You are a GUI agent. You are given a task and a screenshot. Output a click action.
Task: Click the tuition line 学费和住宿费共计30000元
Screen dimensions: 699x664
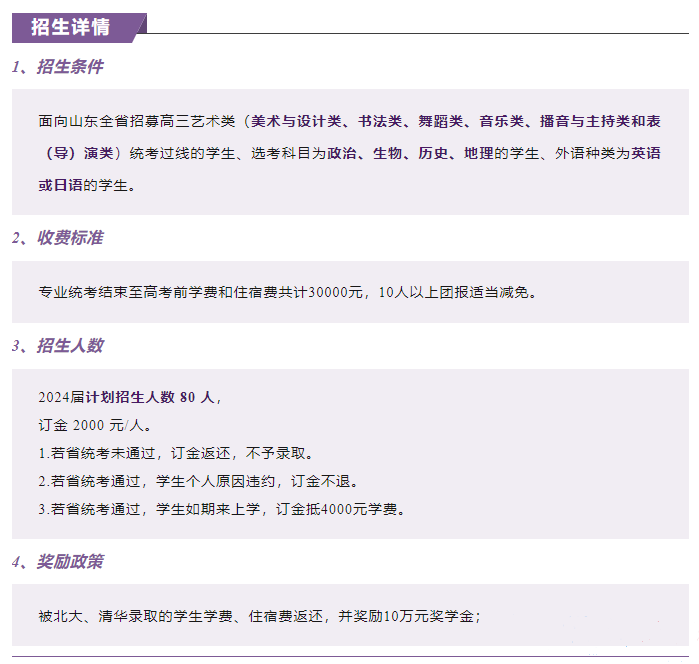click(x=288, y=293)
